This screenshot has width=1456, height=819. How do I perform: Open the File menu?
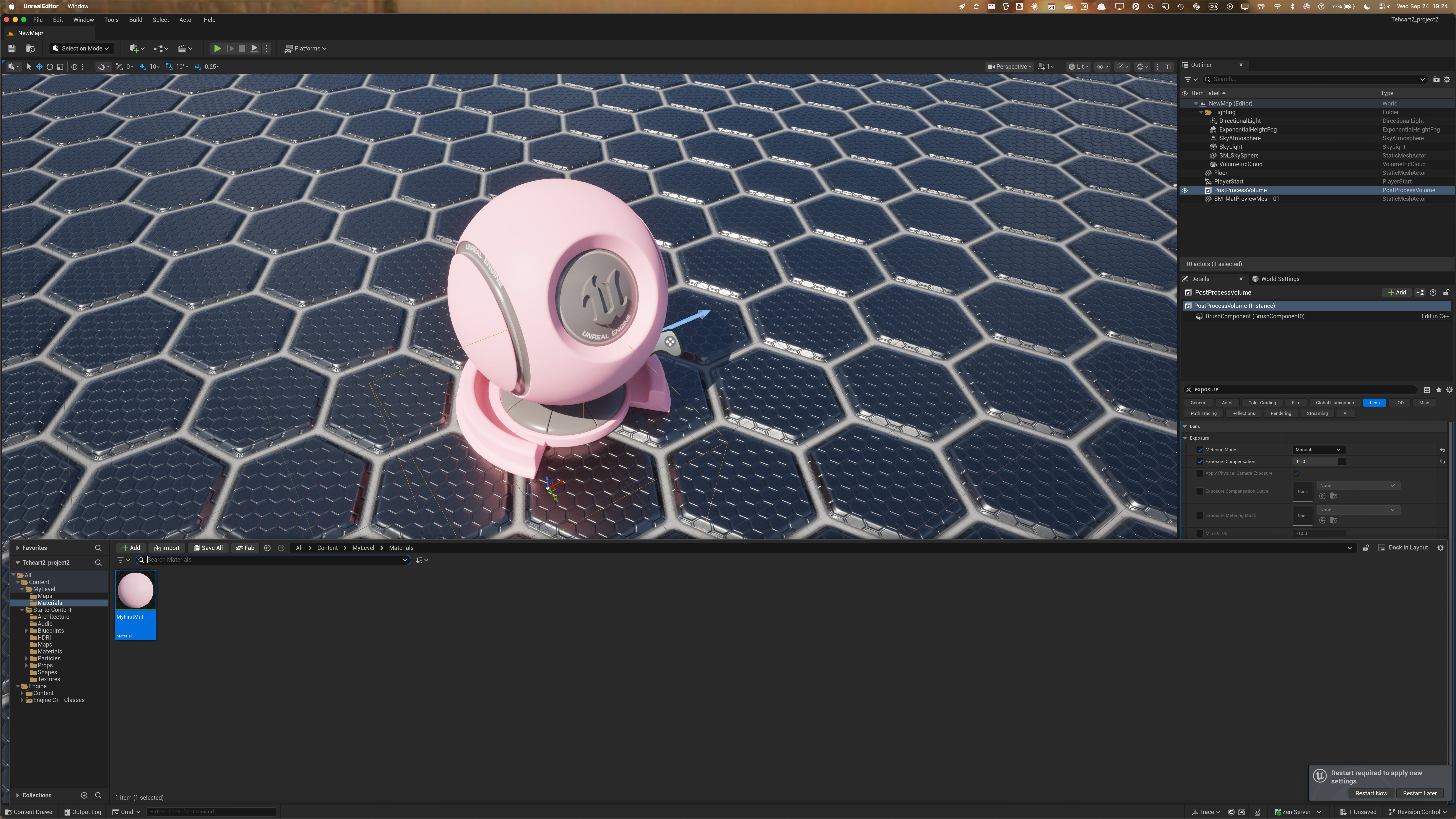(38, 20)
